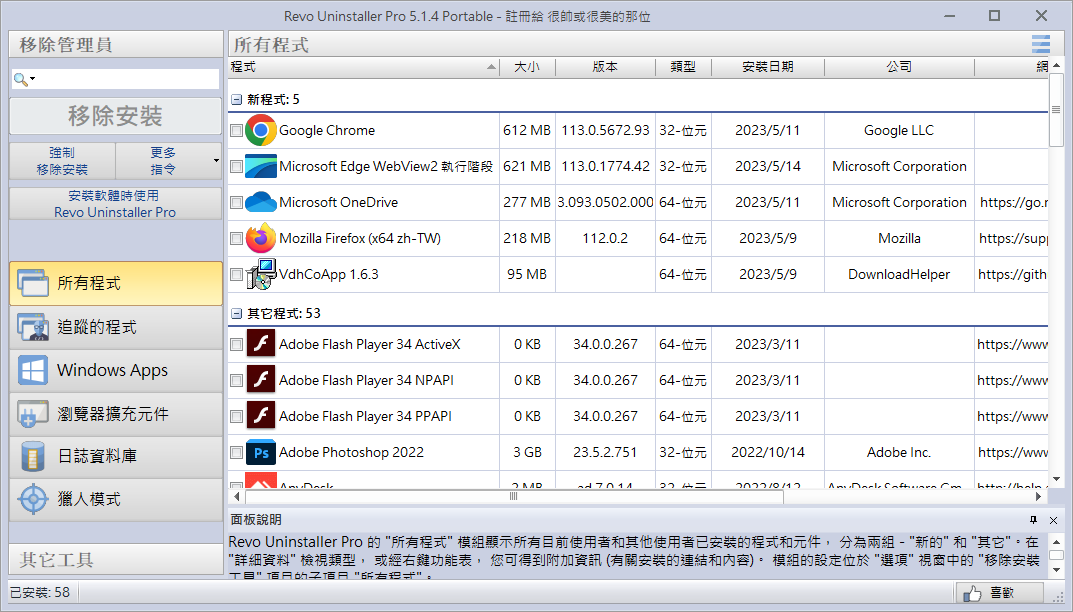Viewport: 1073px width, 612px height.
Task: Sort by the 公司 column header
Action: [899, 66]
